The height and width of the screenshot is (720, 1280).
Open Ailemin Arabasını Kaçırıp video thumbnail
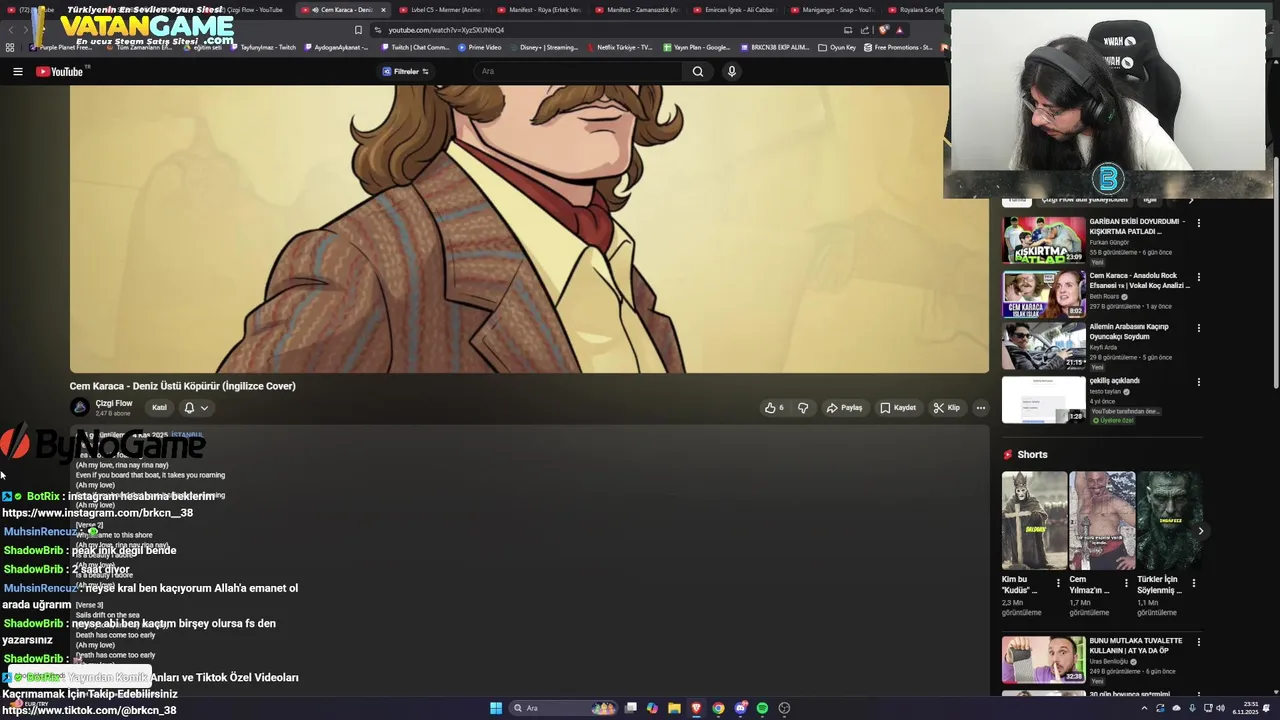(x=1044, y=346)
